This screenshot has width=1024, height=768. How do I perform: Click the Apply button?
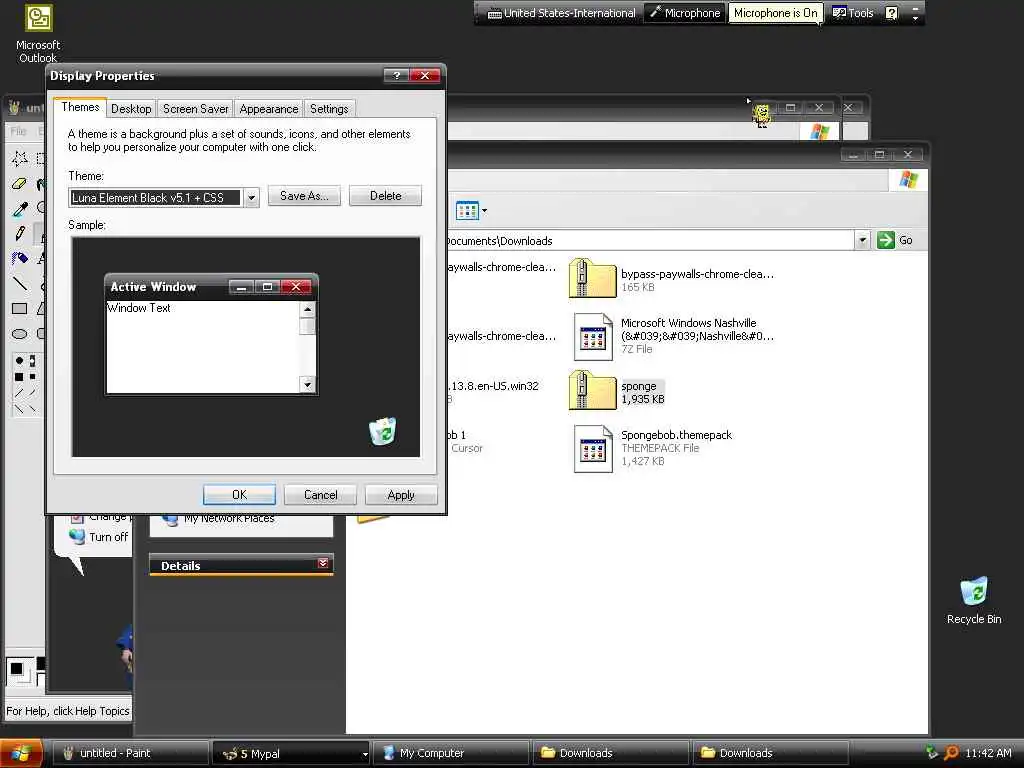pos(401,495)
